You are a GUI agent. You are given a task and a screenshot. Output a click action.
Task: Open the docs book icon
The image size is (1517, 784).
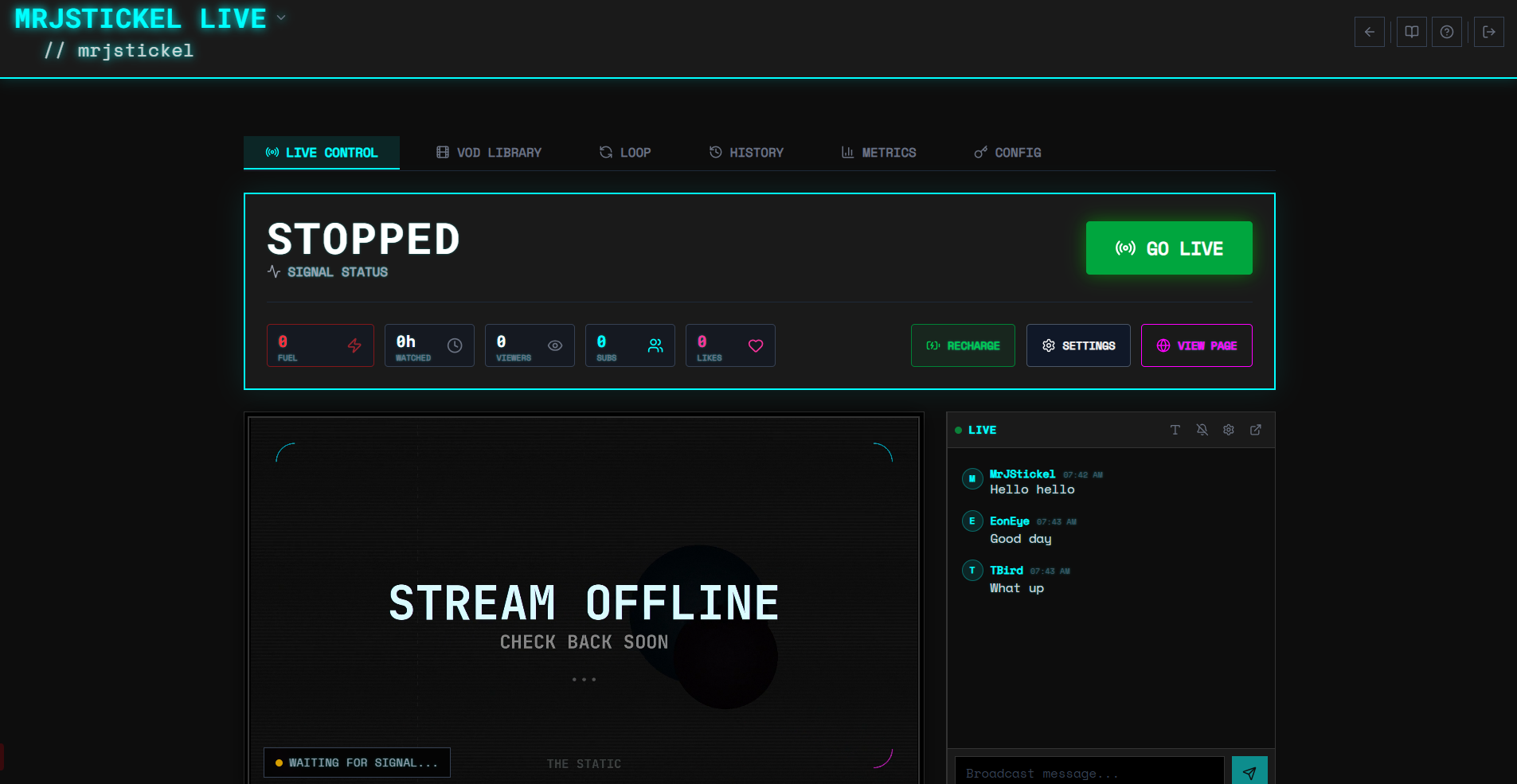click(x=1411, y=32)
